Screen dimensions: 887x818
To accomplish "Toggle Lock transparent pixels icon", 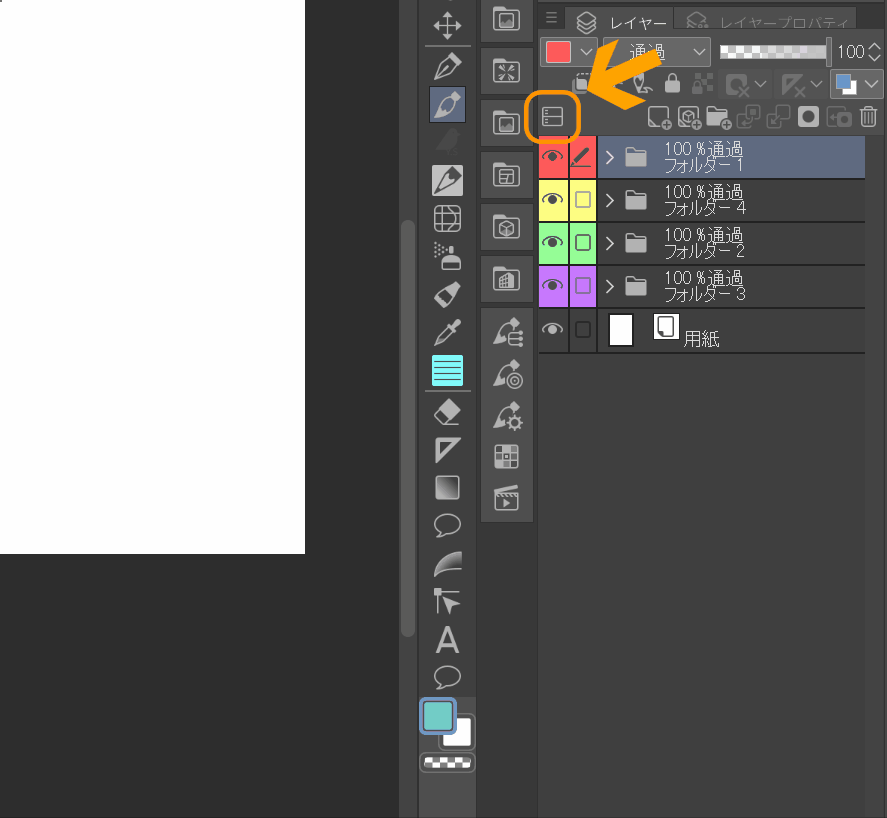I will (x=703, y=84).
